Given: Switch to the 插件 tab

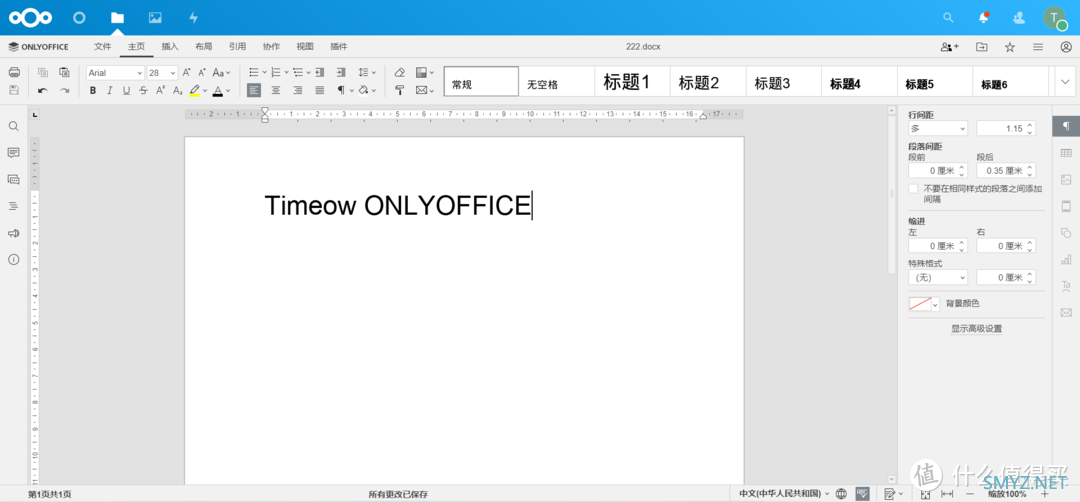Looking at the screenshot, I should click(x=338, y=47).
